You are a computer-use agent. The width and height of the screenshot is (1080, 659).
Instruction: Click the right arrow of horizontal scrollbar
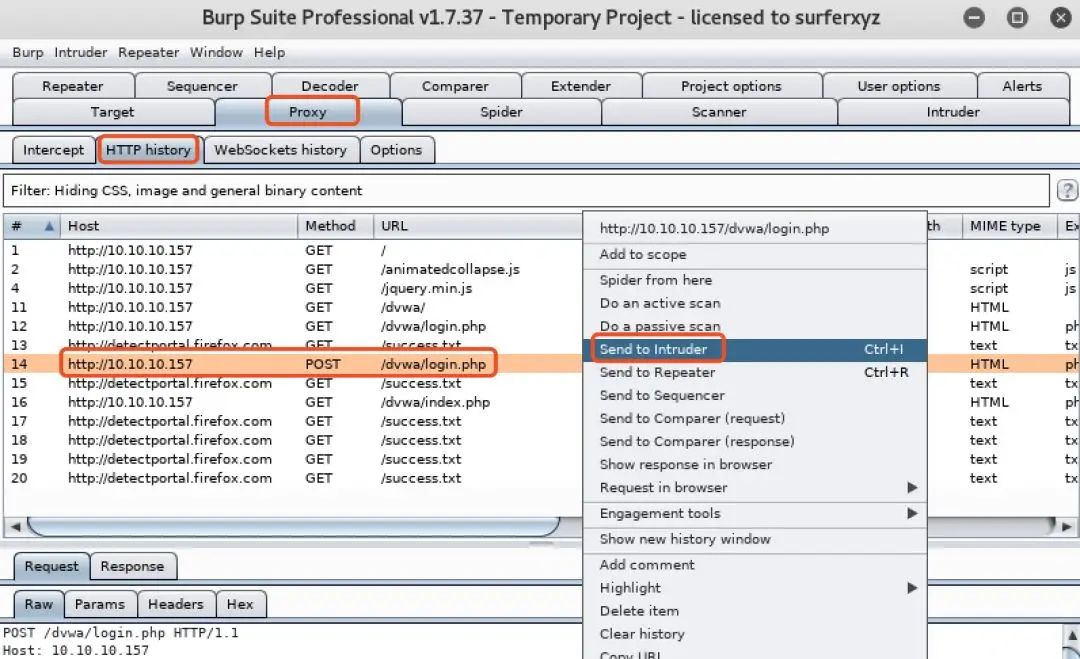pos(1066,527)
